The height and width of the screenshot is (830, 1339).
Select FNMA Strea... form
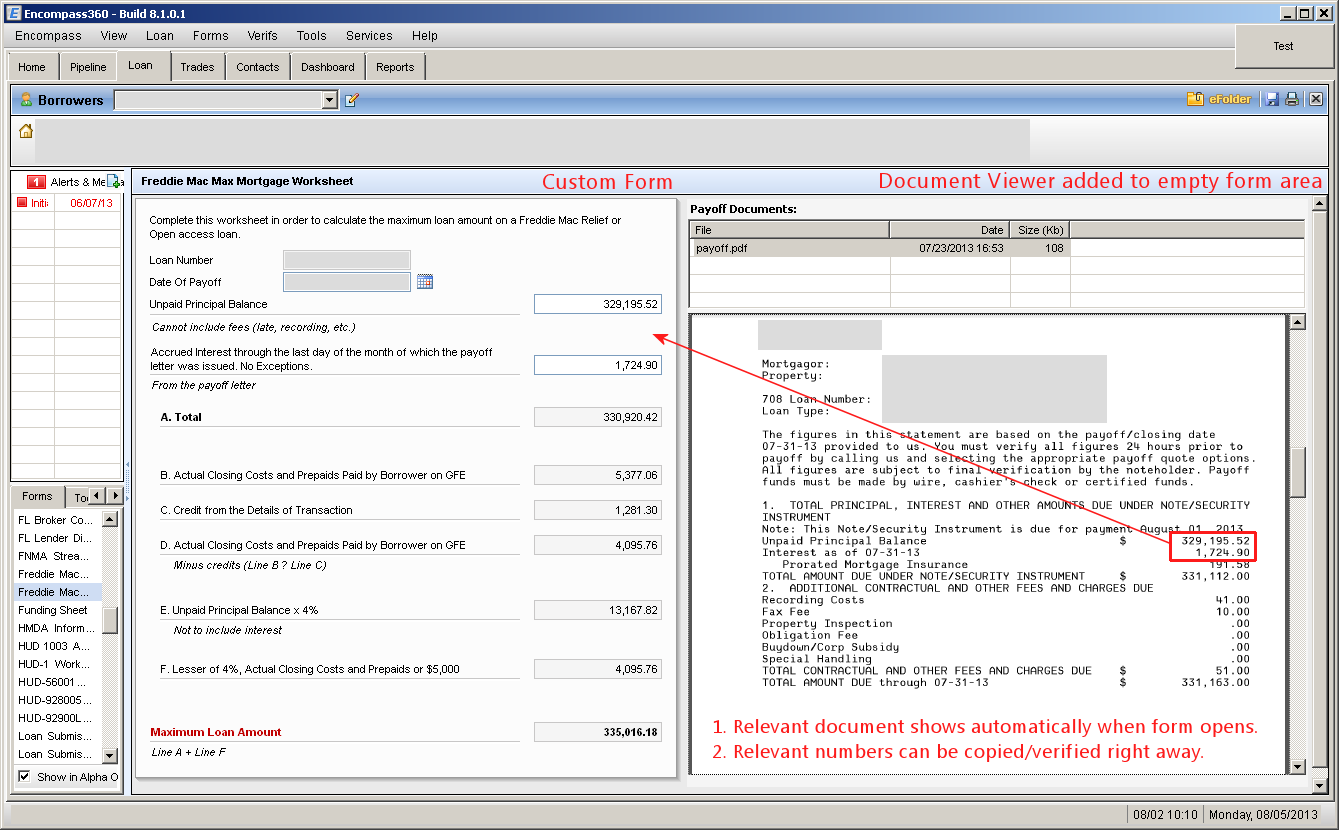coord(57,556)
